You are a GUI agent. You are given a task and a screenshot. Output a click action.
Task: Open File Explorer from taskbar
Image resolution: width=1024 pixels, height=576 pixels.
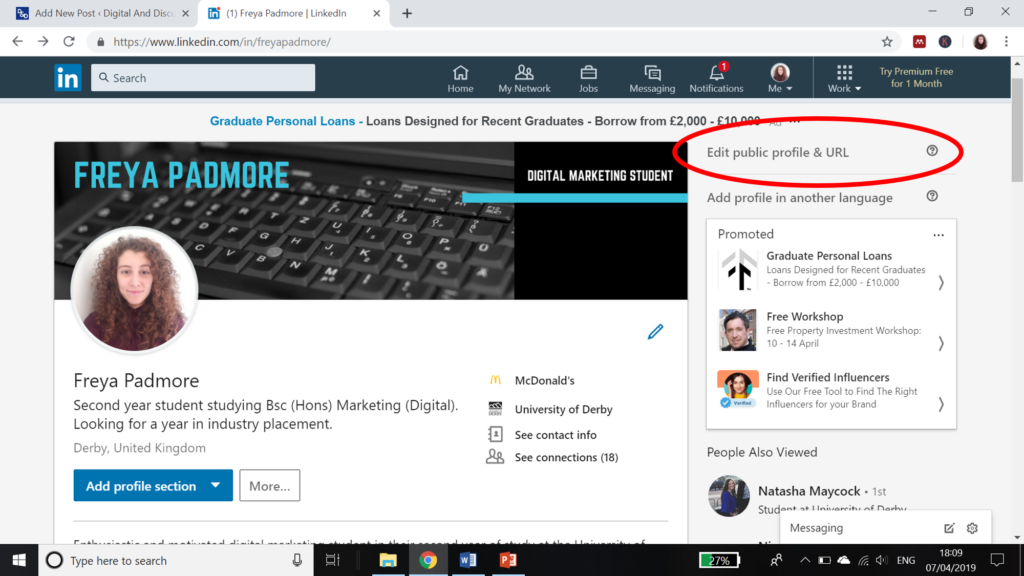point(388,560)
